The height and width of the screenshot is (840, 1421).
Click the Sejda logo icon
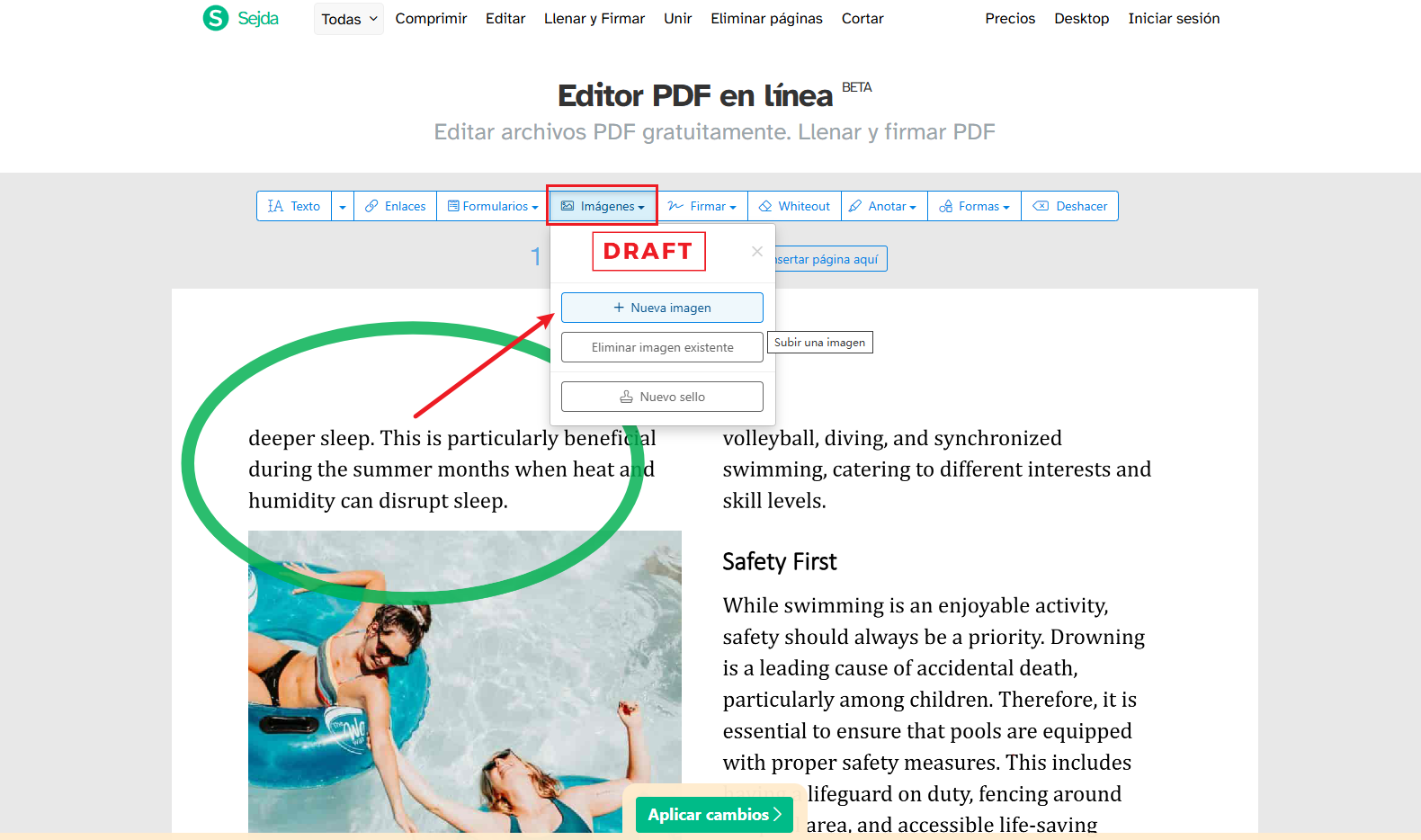click(216, 18)
